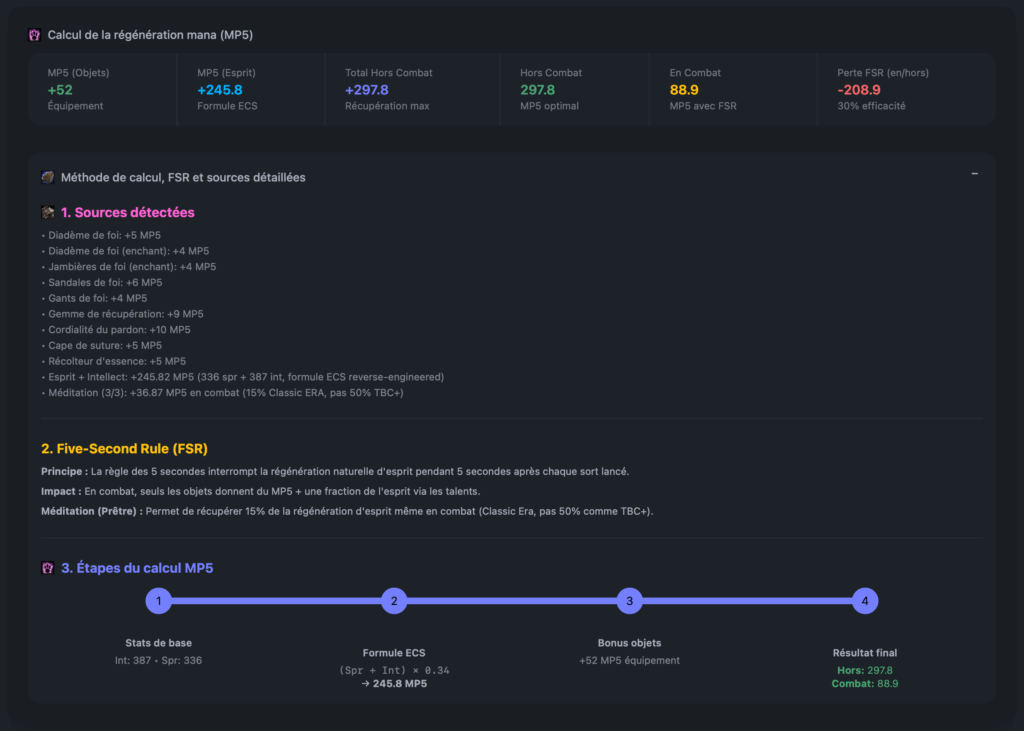Click the icon next to 'Étapes du calcul MP5'

coord(47,568)
